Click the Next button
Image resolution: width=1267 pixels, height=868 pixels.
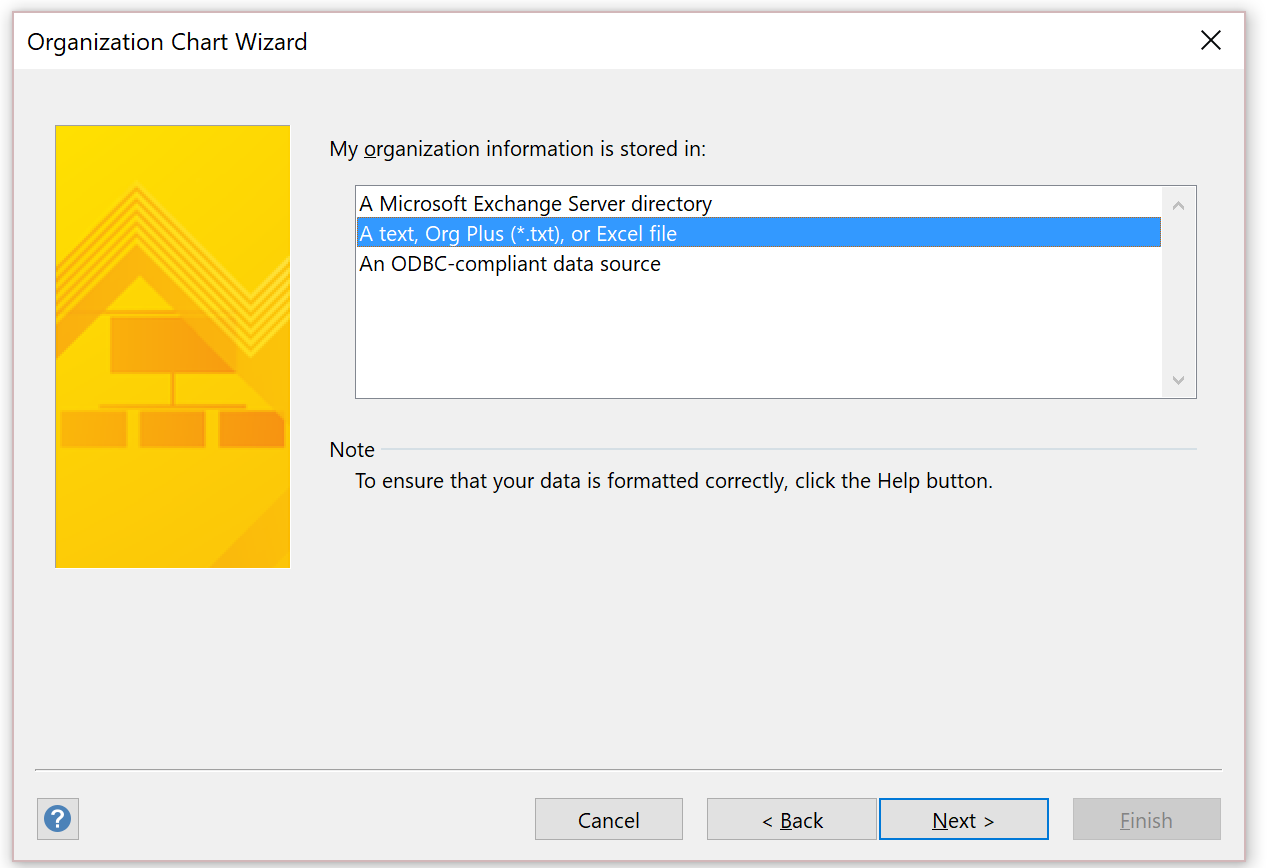[x=962, y=819]
